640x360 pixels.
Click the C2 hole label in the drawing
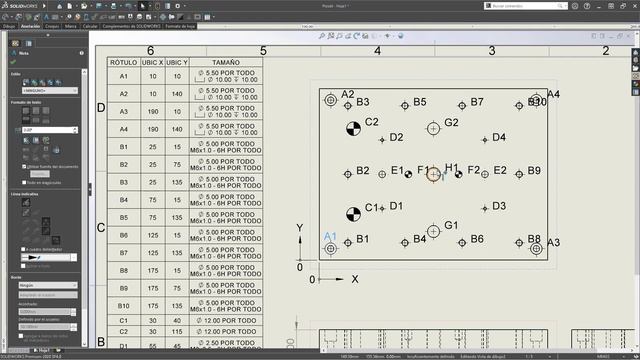click(x=372, y=122)
